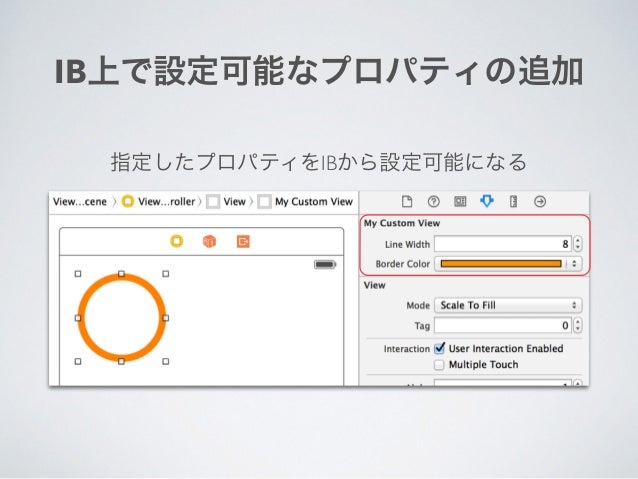Click the Line Width label
This screenshot has height=479, width=638.
[407, 244]
